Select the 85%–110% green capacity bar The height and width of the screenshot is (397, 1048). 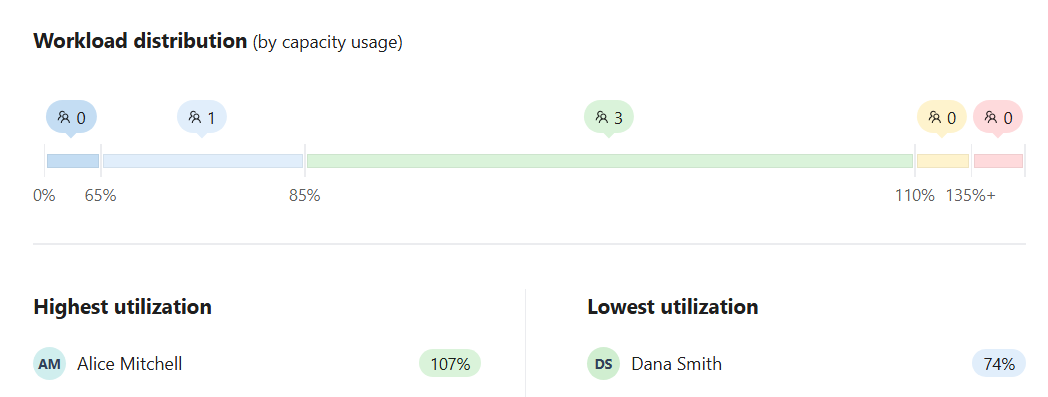(610, 161)
